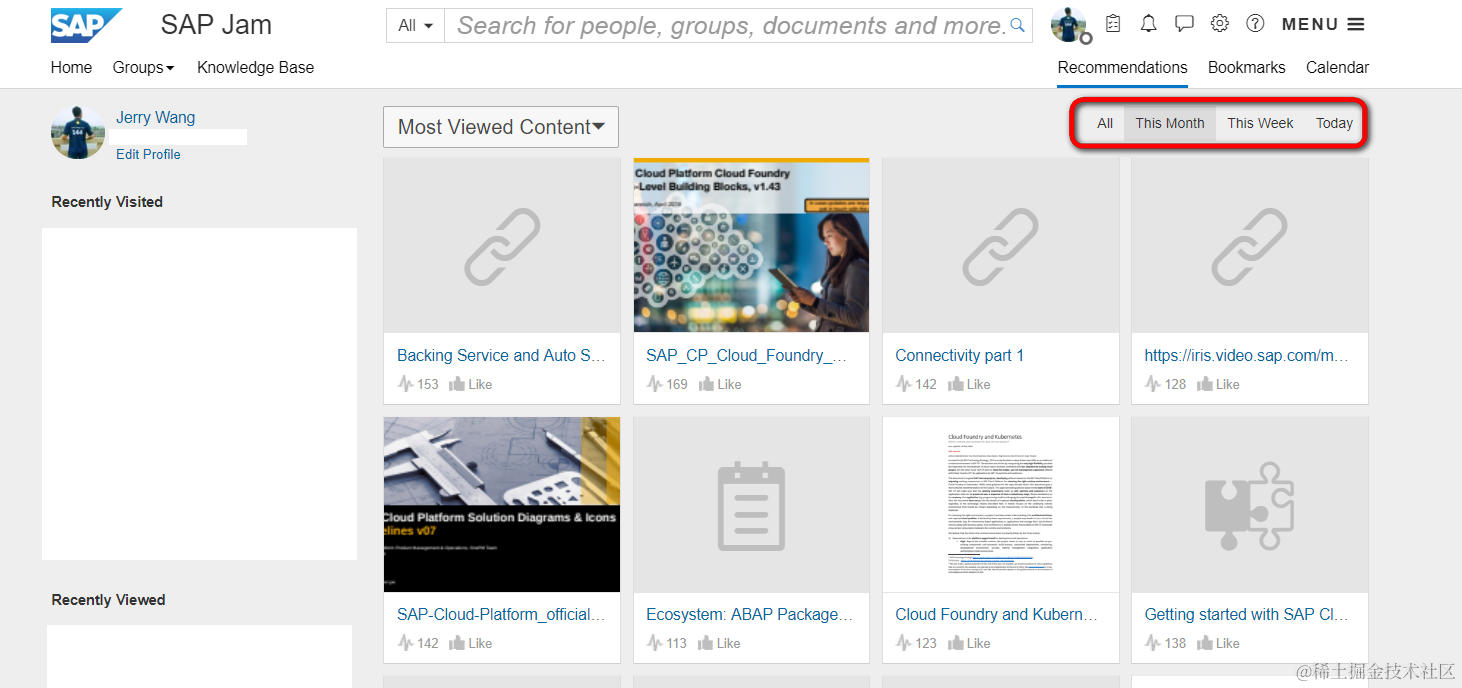Image resolution: width=1462 pixels, height=688 pixels.
Task: Click the views icon showing 113
Action: click(x=654, y=643)
